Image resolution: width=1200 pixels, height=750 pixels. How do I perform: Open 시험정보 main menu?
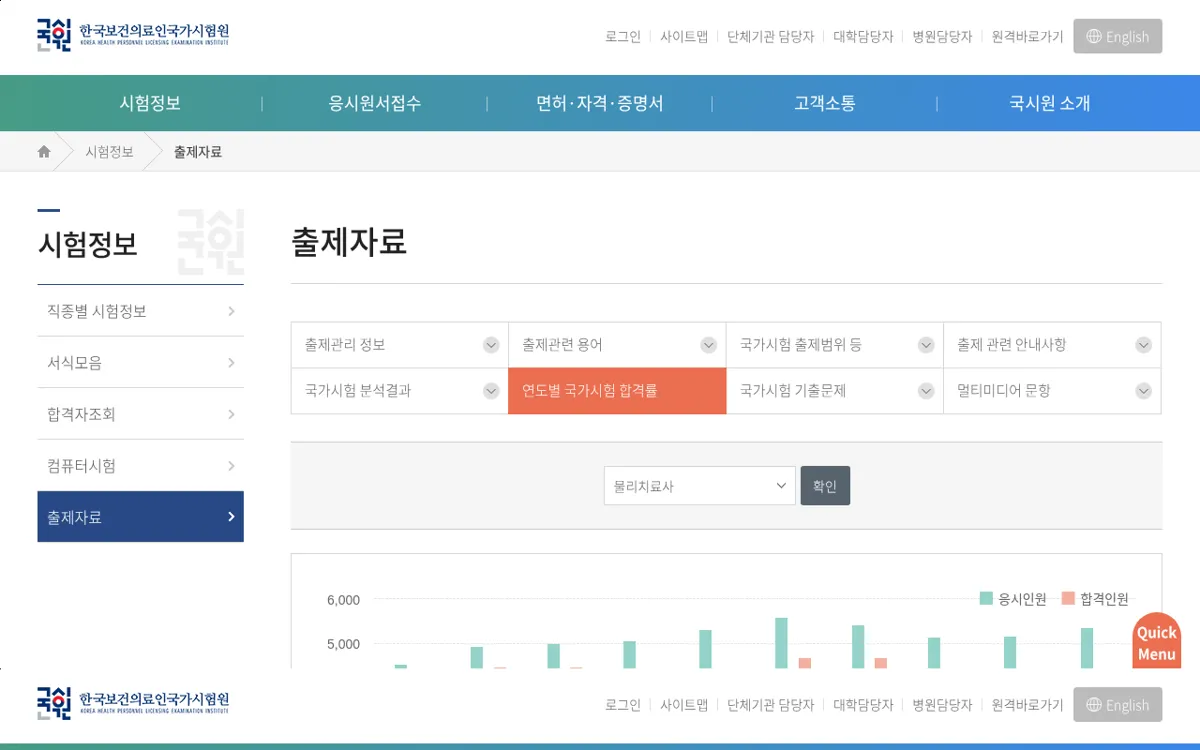pyautogui.click(x=150, y=103)
